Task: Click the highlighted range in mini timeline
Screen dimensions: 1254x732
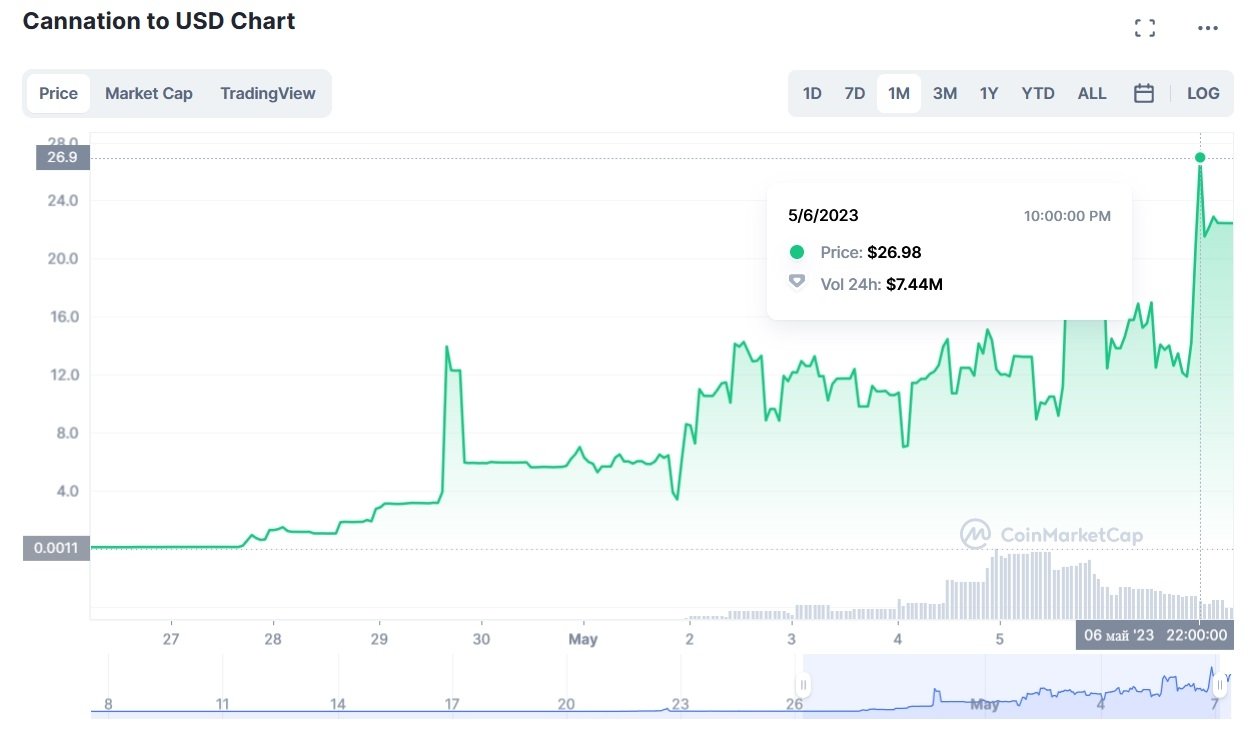Action: coord(1011,685)
